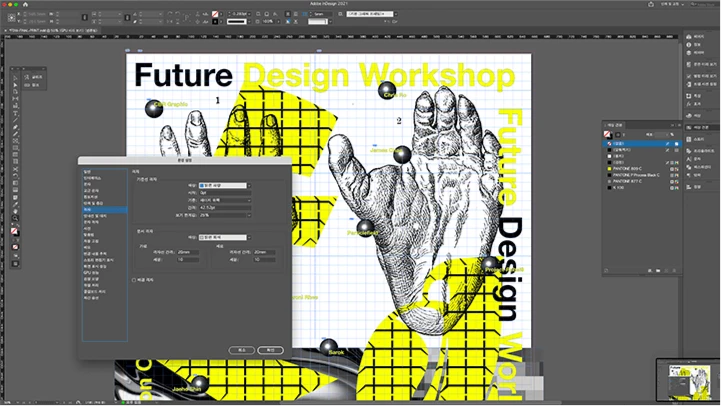The width and height of the screenshot is (721, 406).
Task: Click the Swatches panel icon in the dock
Action: (x=689, y=127)
